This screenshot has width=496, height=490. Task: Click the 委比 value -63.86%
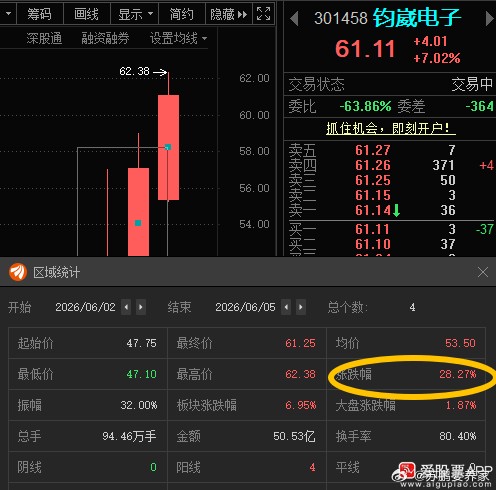[365, 107]
